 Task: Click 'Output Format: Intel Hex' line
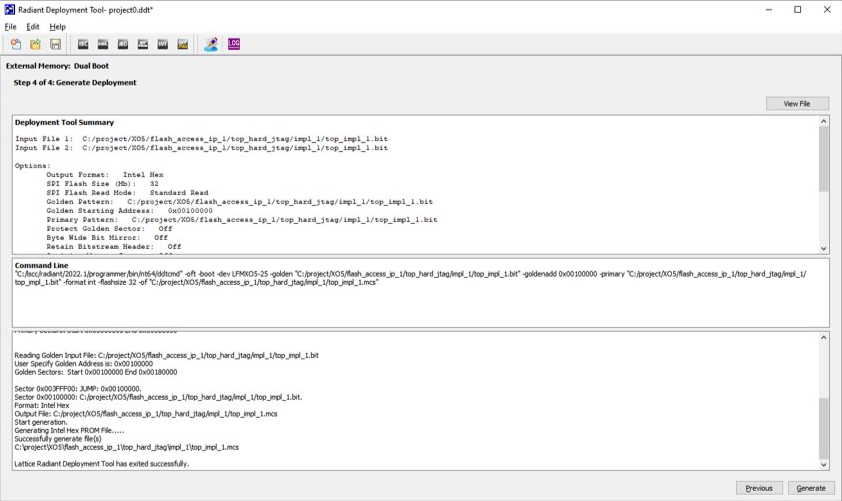(x=105, y=175)
